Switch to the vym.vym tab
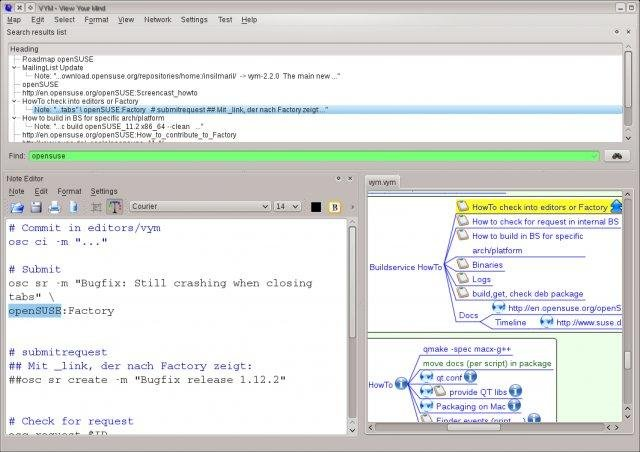The image size is (640, 452). click(x=383, y=183)
